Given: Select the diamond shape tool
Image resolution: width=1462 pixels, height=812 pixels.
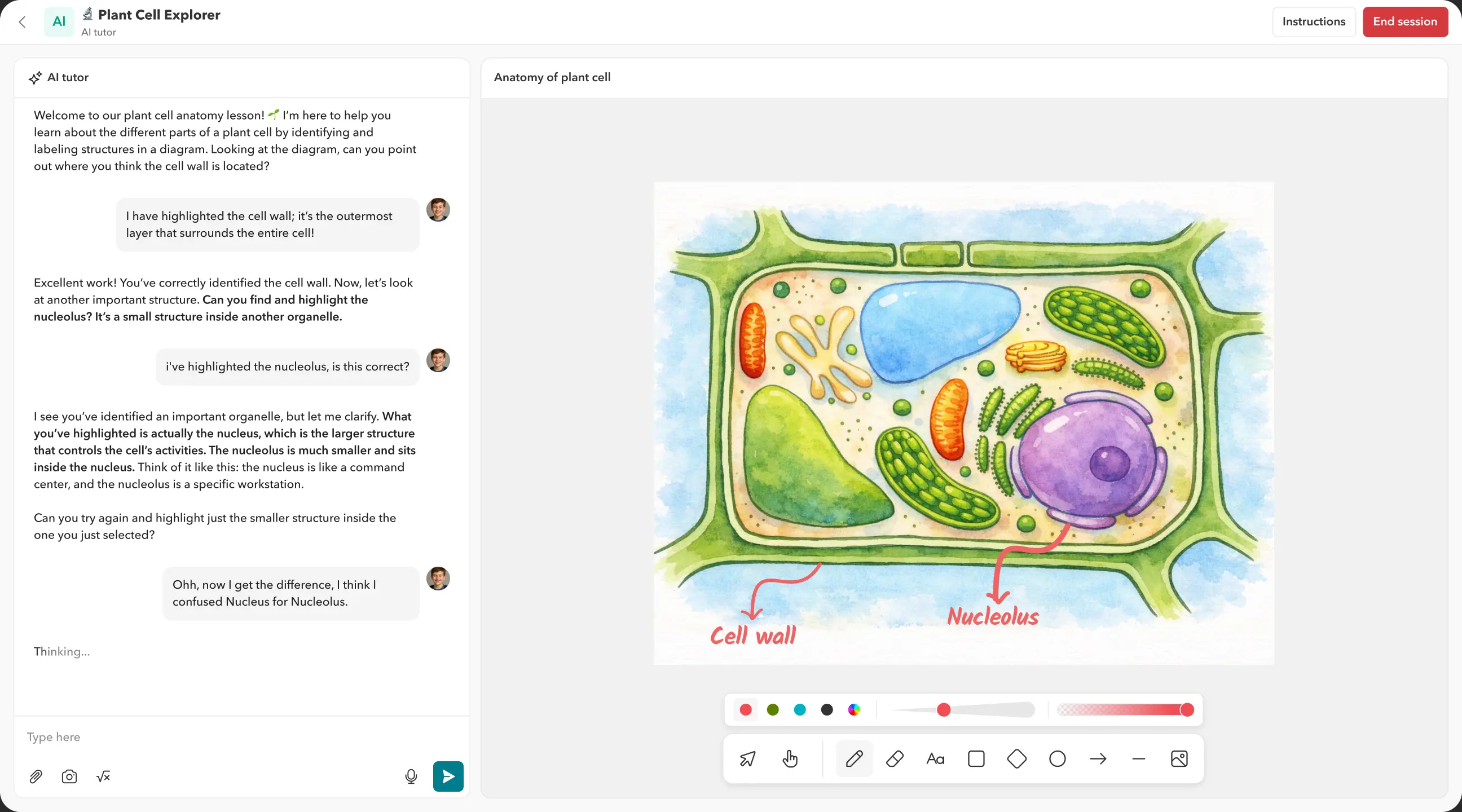Looking at the screenshot, I should click(x=1016, y=758).
